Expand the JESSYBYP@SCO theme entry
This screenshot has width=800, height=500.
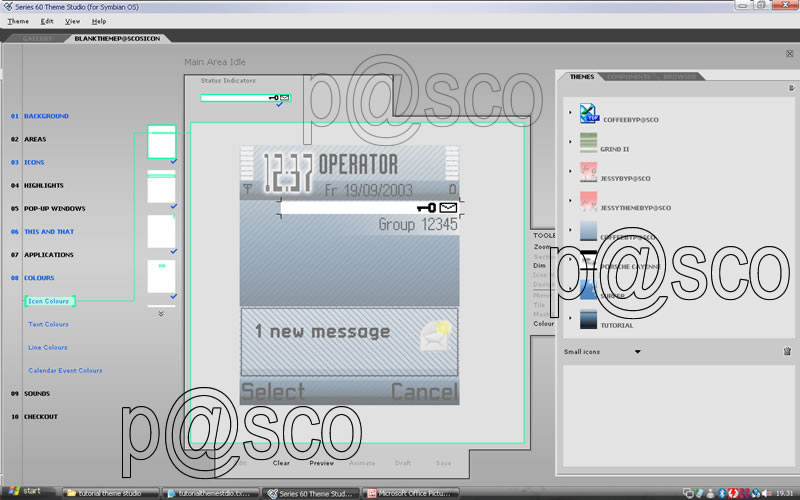570,171
